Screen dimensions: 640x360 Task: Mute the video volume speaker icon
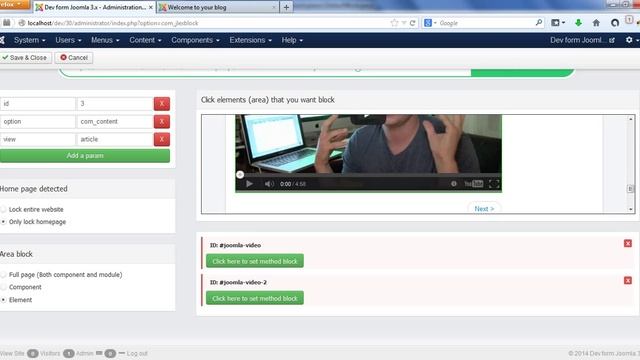tap(269, 184)
